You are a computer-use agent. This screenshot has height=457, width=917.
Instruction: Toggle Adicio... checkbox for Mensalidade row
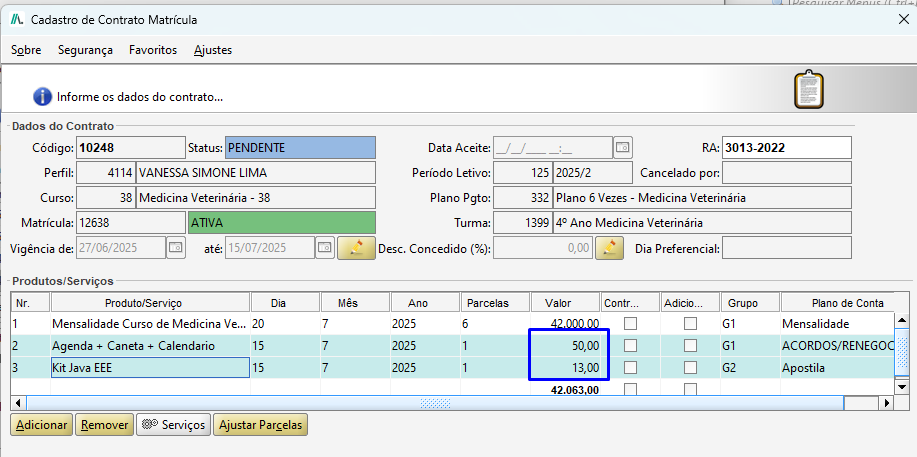(x=691, y=324)
